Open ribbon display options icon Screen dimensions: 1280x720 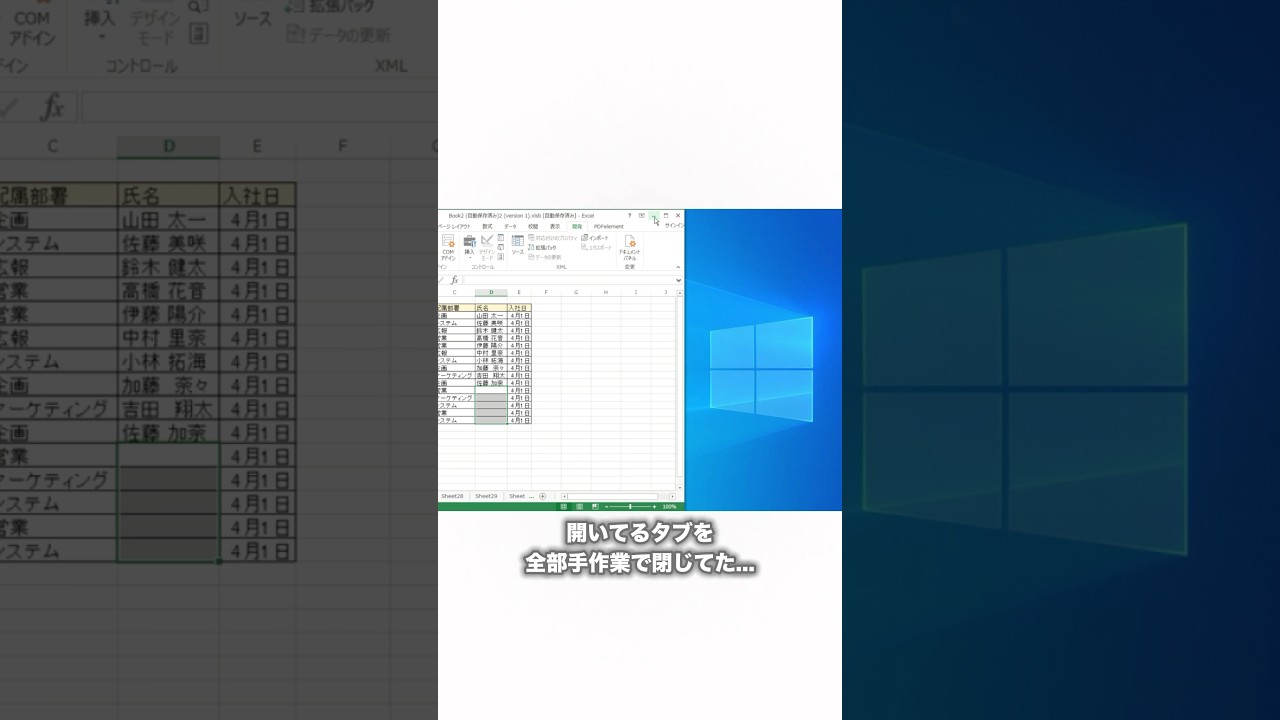pos(641,215)
